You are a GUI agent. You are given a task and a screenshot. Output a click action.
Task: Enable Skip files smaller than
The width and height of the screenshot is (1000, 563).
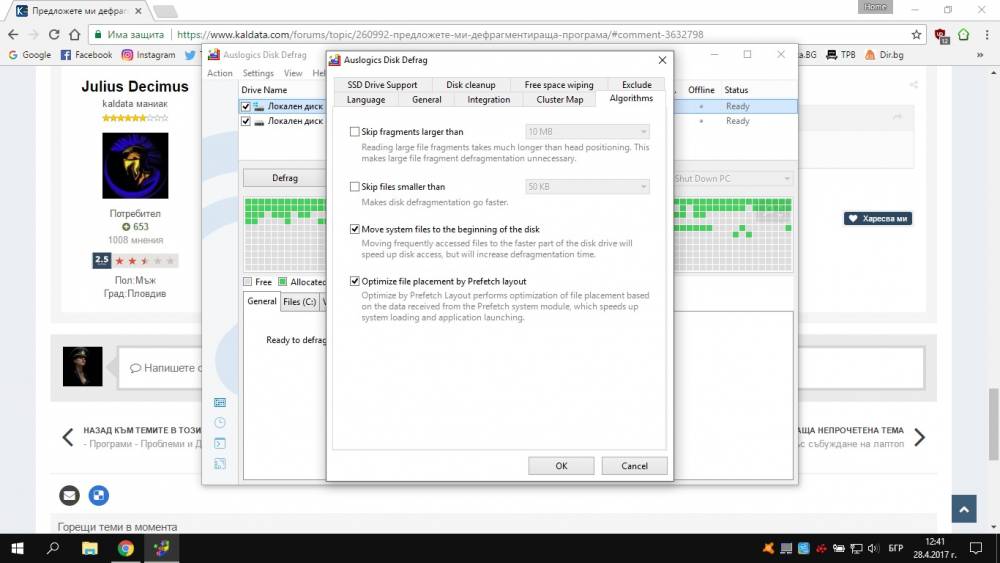coord(355,186)
